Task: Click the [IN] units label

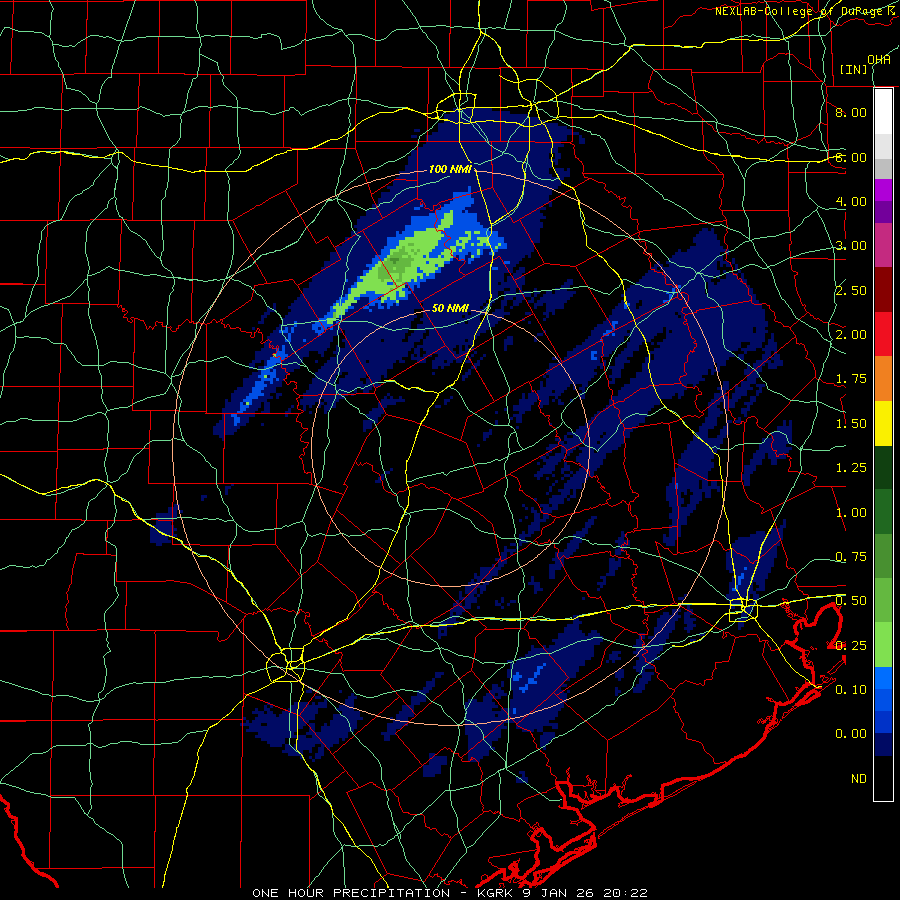Action: pos(854,69)
